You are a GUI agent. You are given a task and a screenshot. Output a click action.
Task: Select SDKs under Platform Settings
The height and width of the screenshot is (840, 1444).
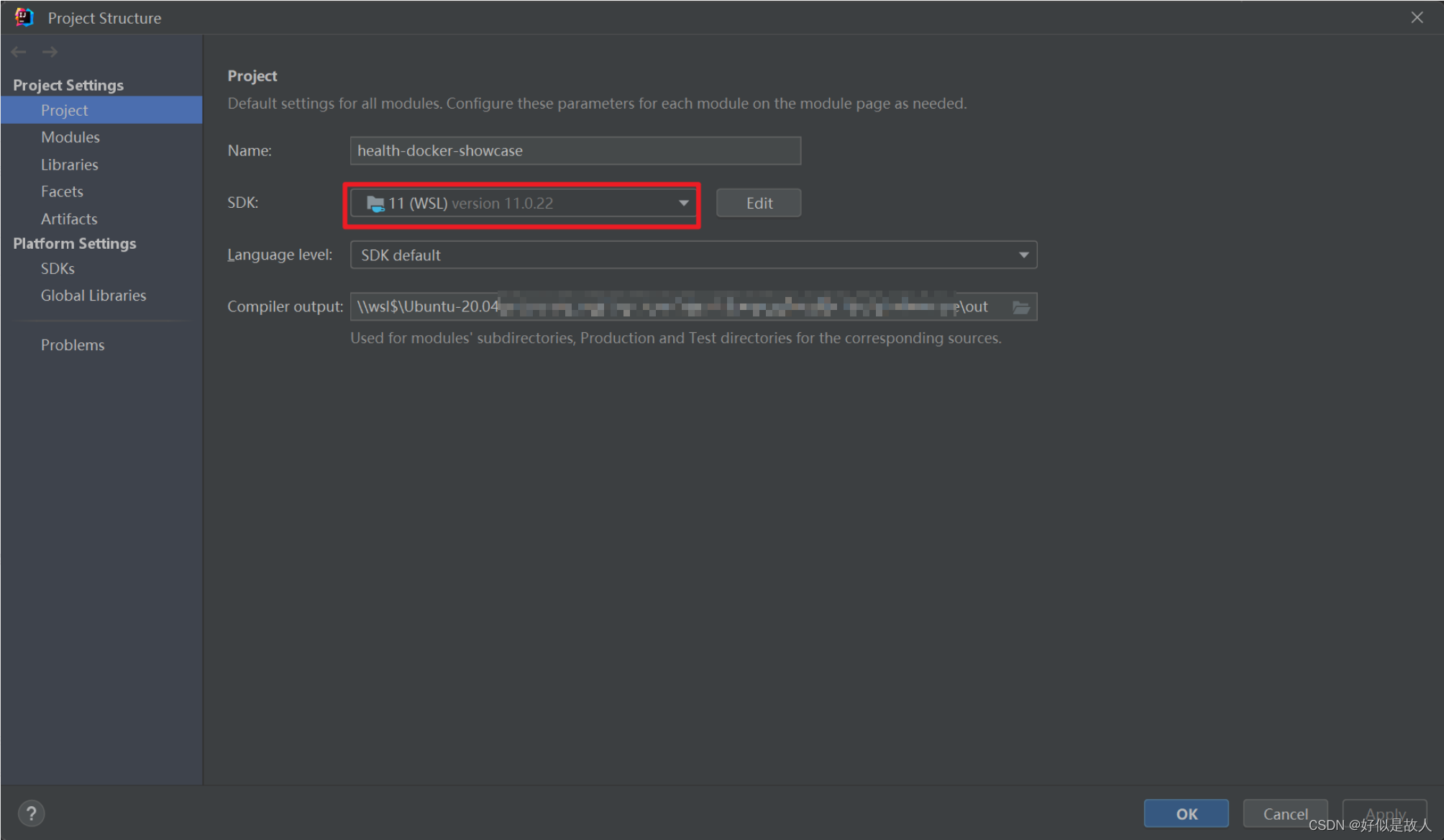[x=57, y=268]
